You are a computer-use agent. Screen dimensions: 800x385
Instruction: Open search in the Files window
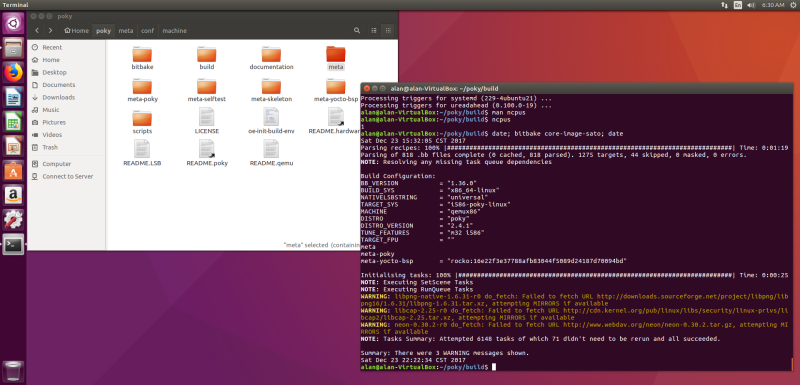[357, 31]
